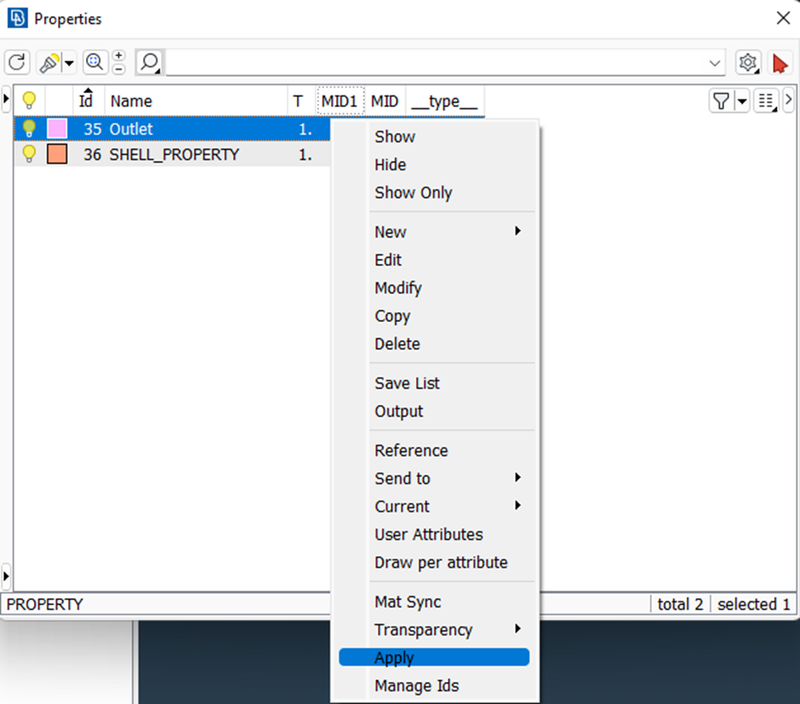Image resolution: width=800 pixels, height=704 pixels.
Task: Click the MID1 column header
Action: point(339,101)
